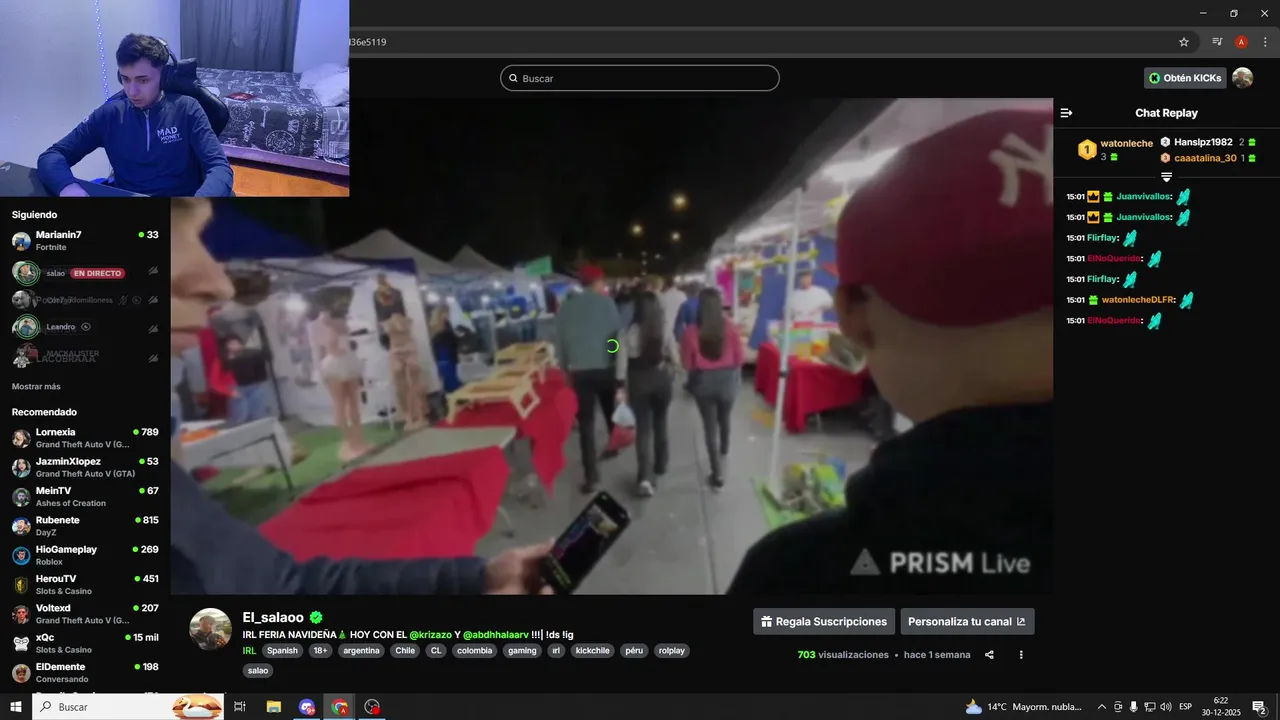
Task: Open clock showing 6:22
Action: [x=1221, y=707]
